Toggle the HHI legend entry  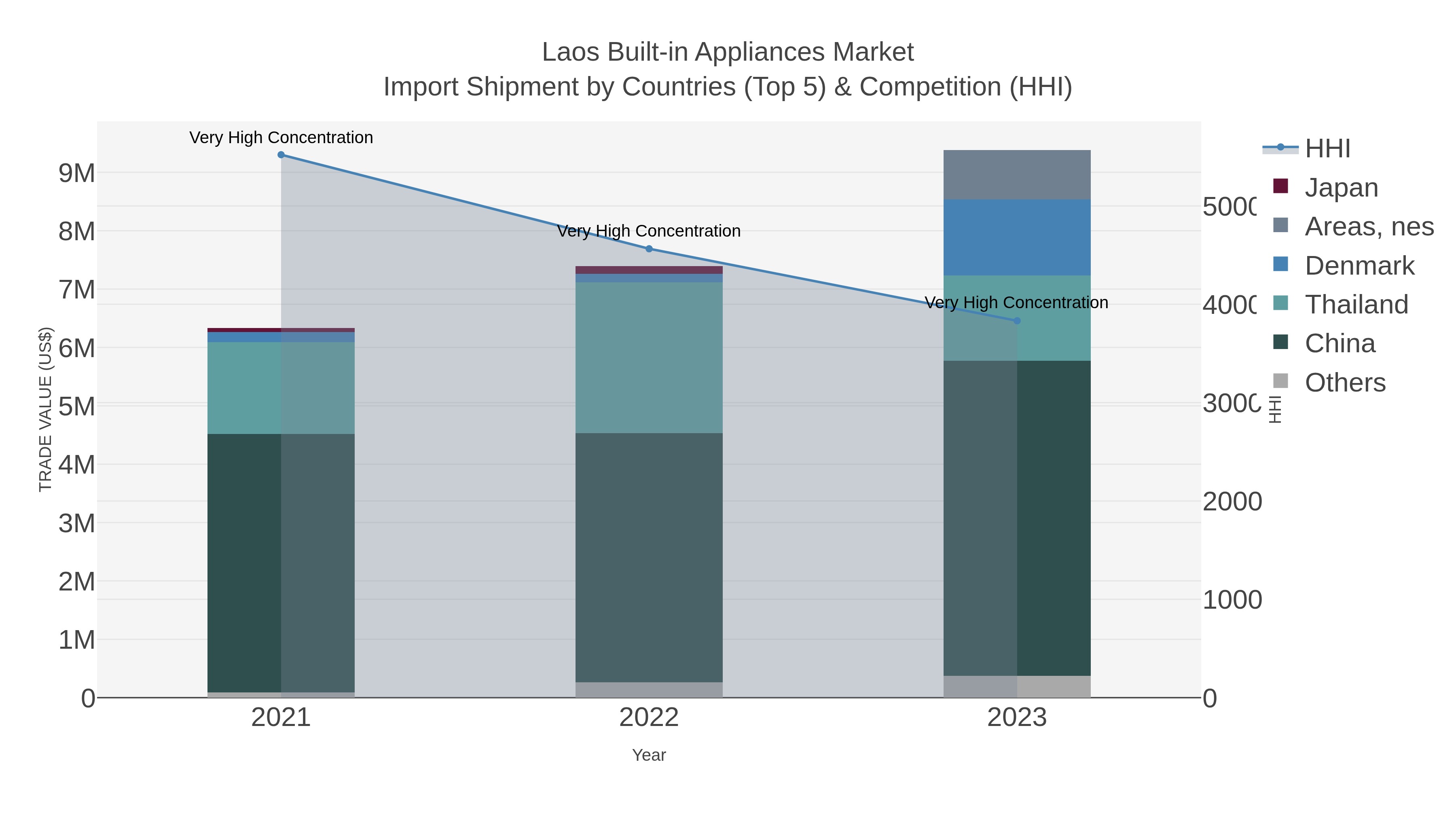pyautogui.click(x=1306, y=149)
